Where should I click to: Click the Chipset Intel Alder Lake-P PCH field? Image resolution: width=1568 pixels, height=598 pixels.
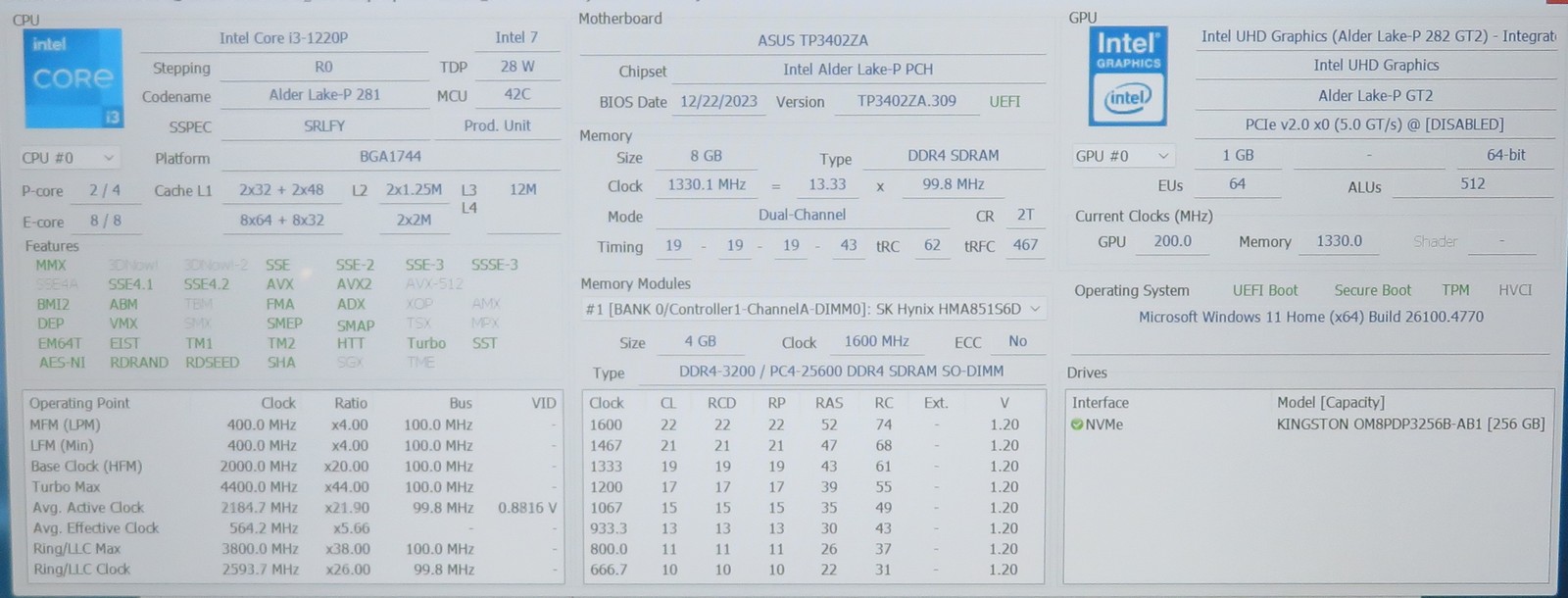coord(857,70)
